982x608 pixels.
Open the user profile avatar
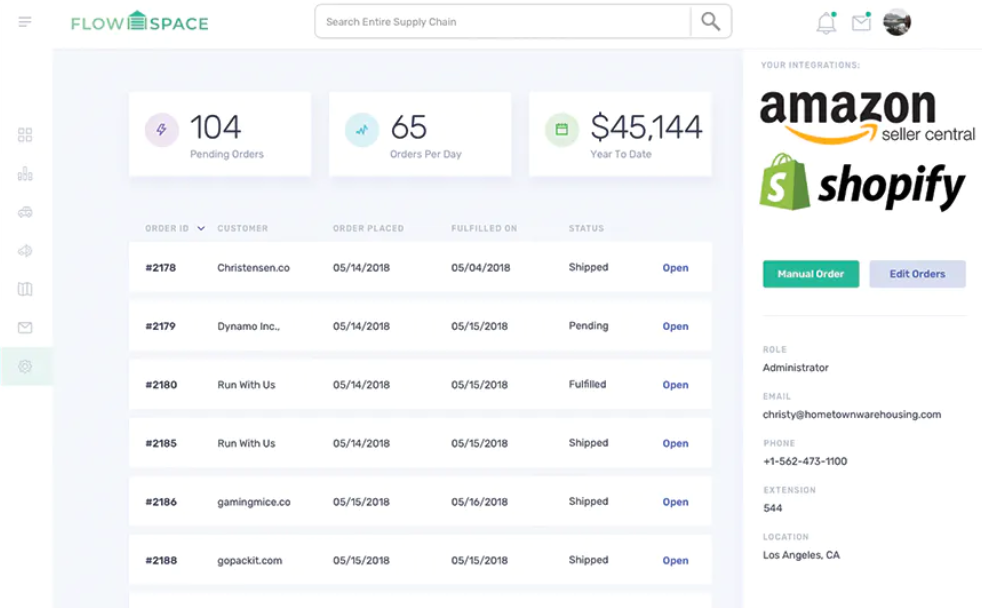tap(897, 22)
